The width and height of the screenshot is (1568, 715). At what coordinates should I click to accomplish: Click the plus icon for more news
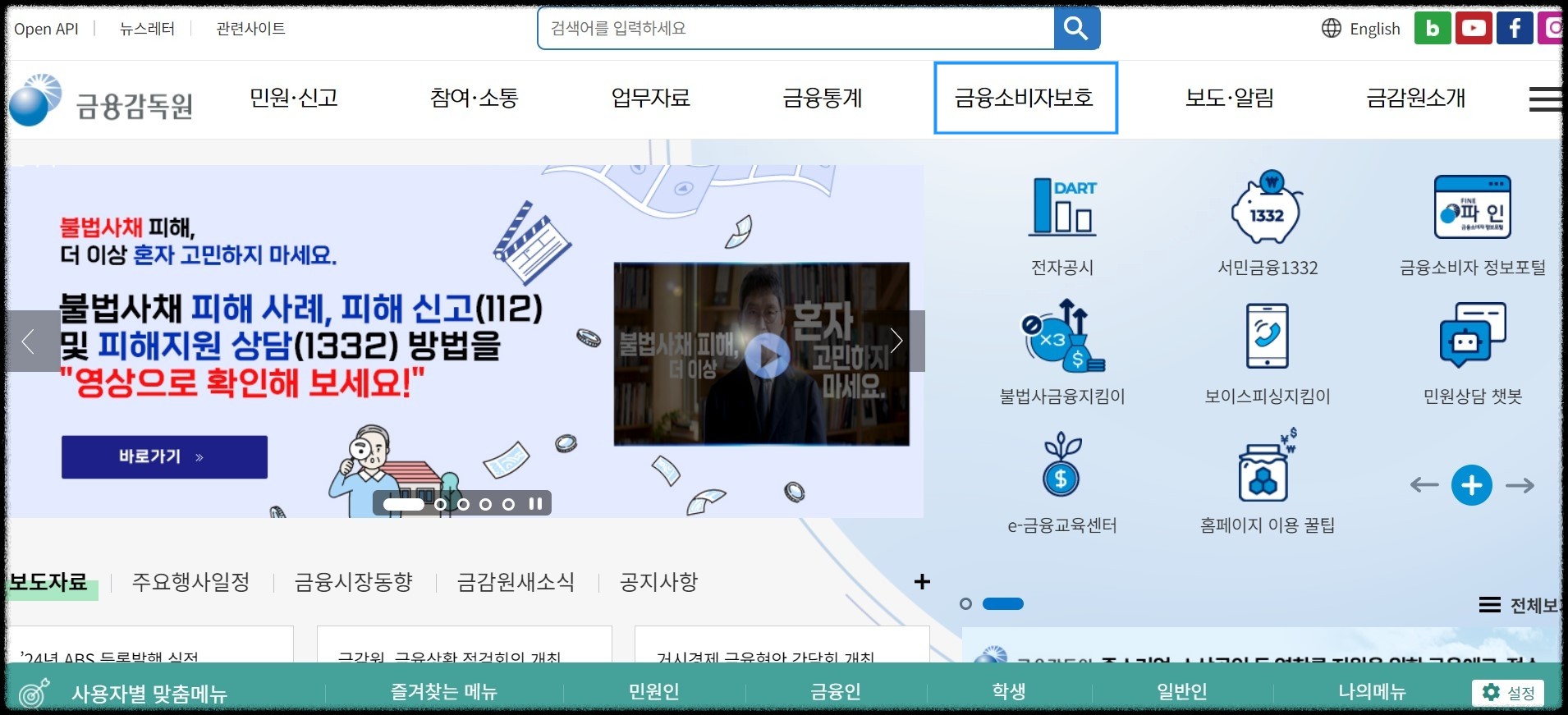(x=922, y=582)
